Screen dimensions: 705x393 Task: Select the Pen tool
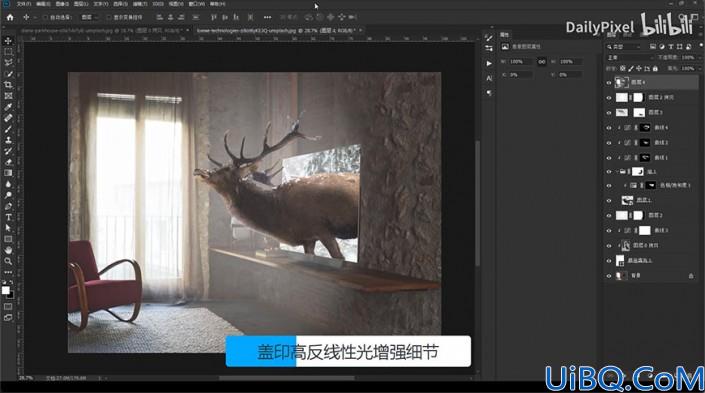point(8,206)
